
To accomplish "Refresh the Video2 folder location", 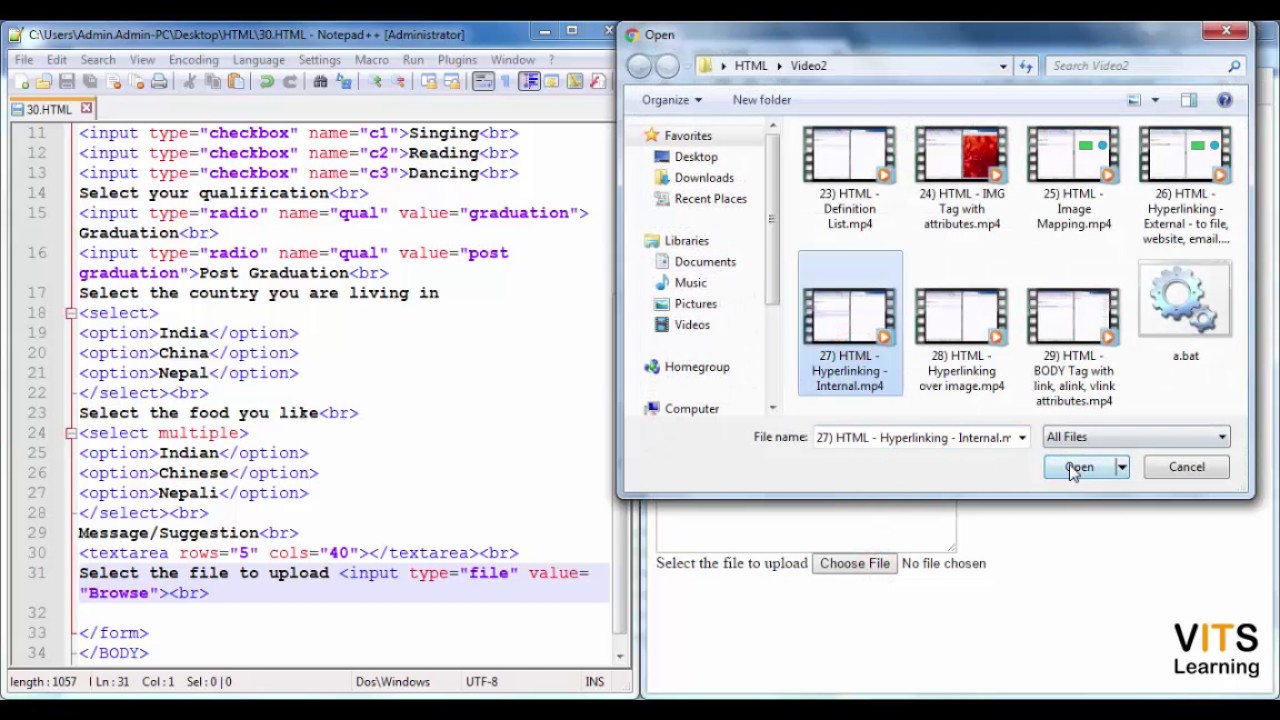I will [x=1025, y=66].
